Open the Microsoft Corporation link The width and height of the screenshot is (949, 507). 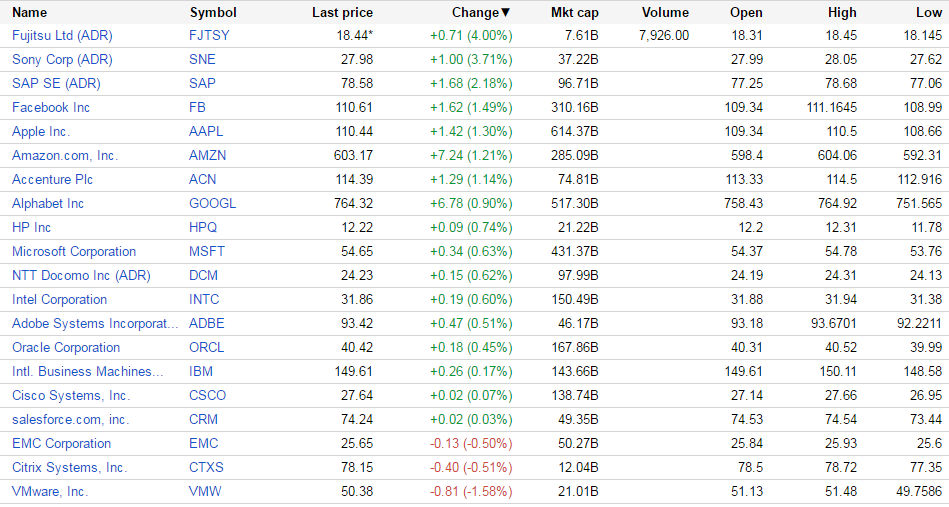[74, 251]
